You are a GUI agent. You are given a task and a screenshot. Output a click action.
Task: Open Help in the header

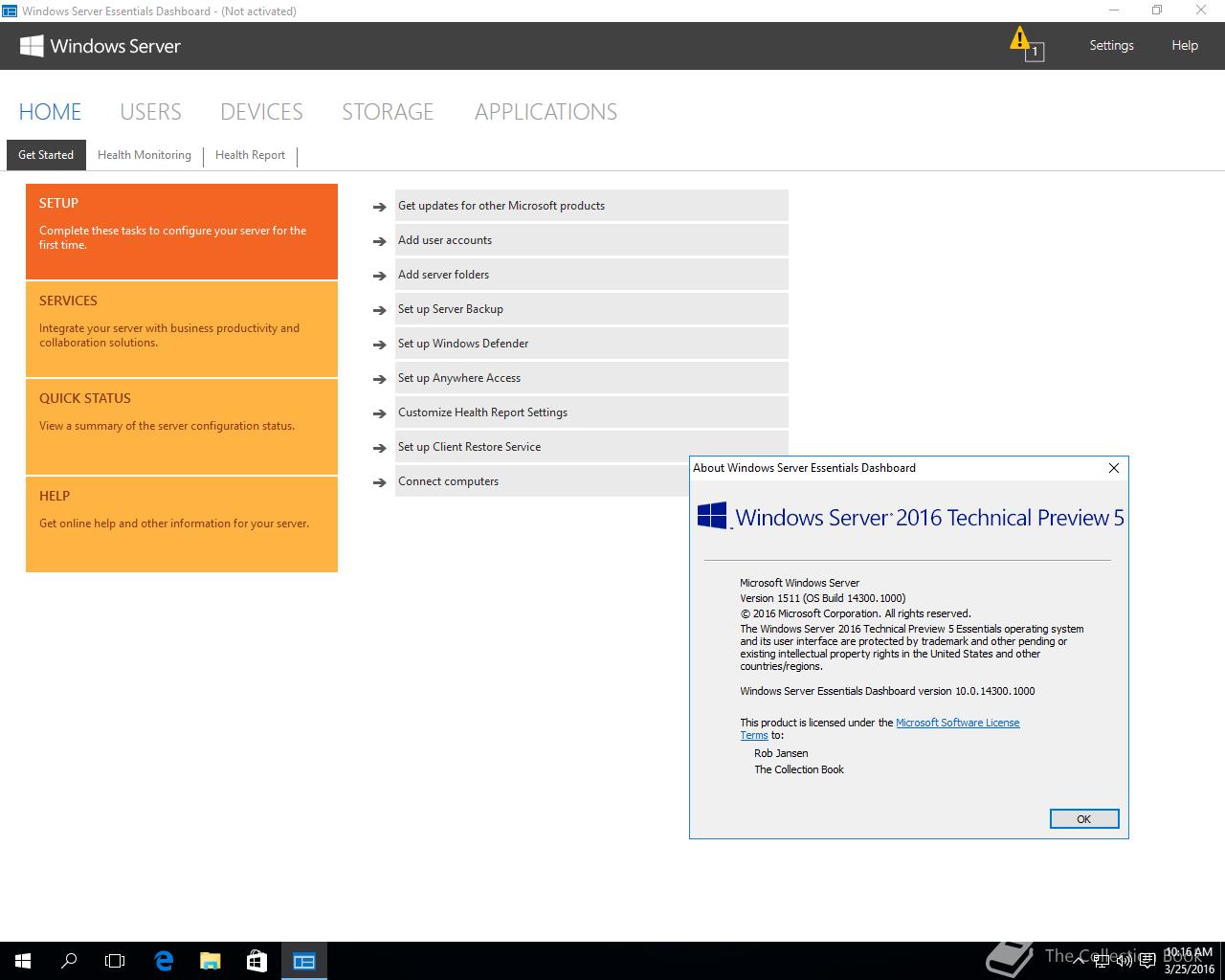(x=1185, y=45)
